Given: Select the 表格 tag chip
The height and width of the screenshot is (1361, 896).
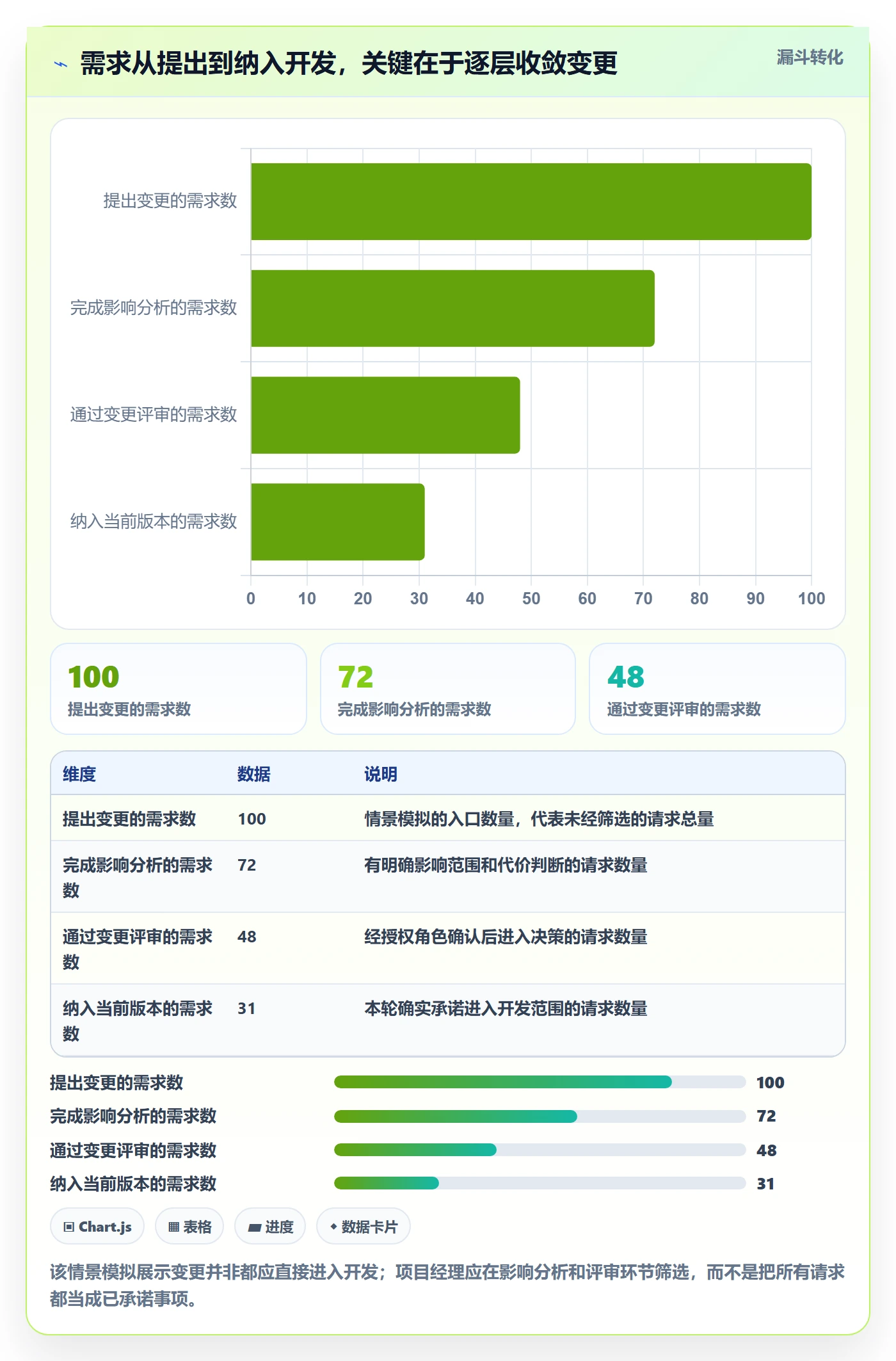Looking at the screenshot, I should pos(189,1227).
